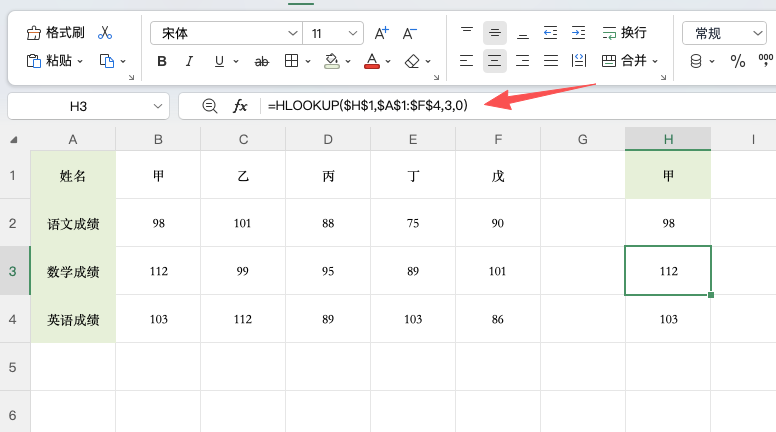
Task: Click the Copy icon
Action: click(x=107, y=61)
